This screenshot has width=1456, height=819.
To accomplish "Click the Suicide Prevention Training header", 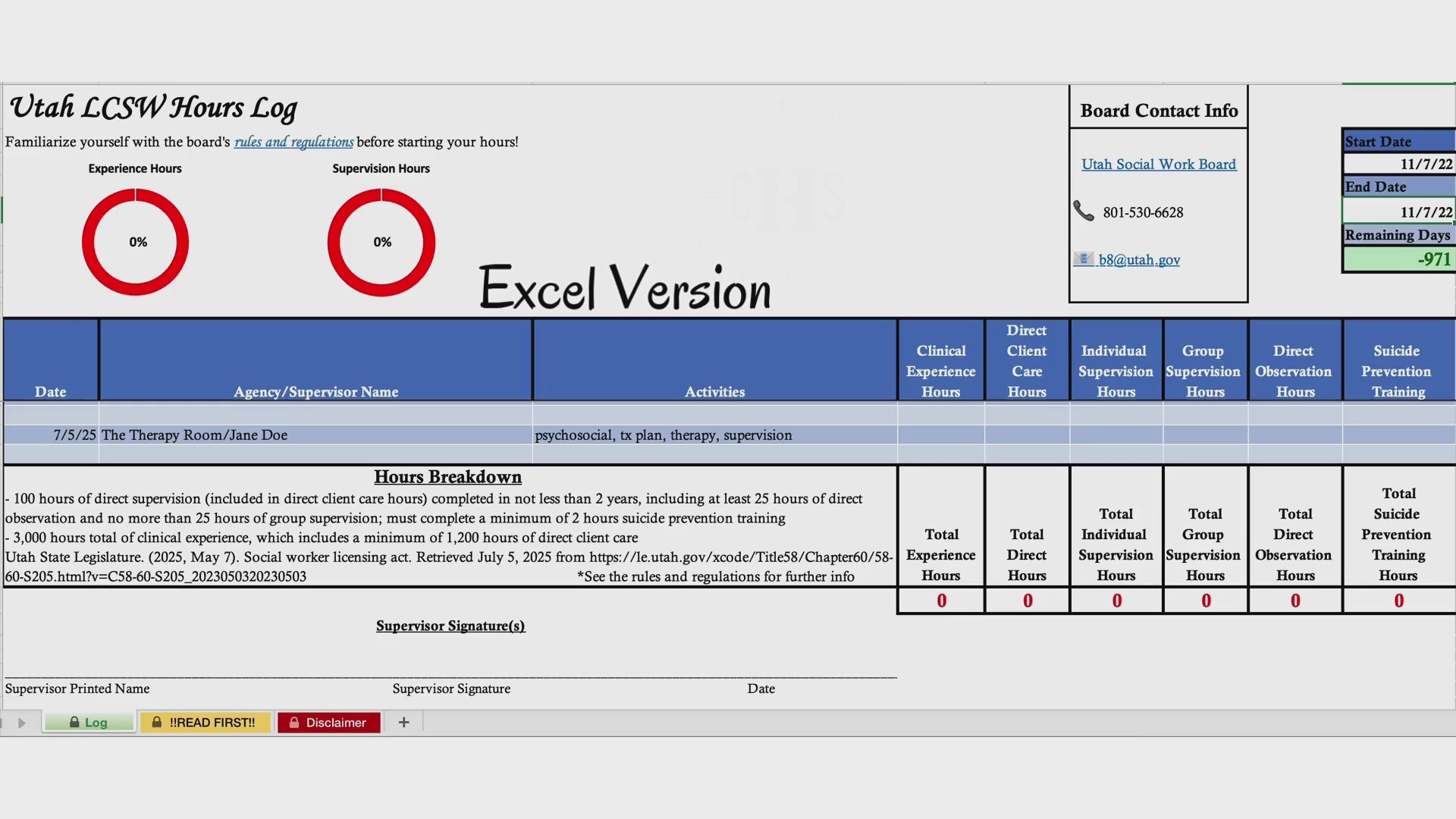I will click(x=1398, y=359).
